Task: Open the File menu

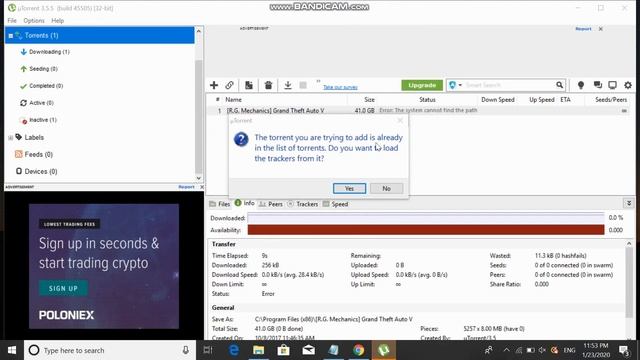Action: coord(12,20)
